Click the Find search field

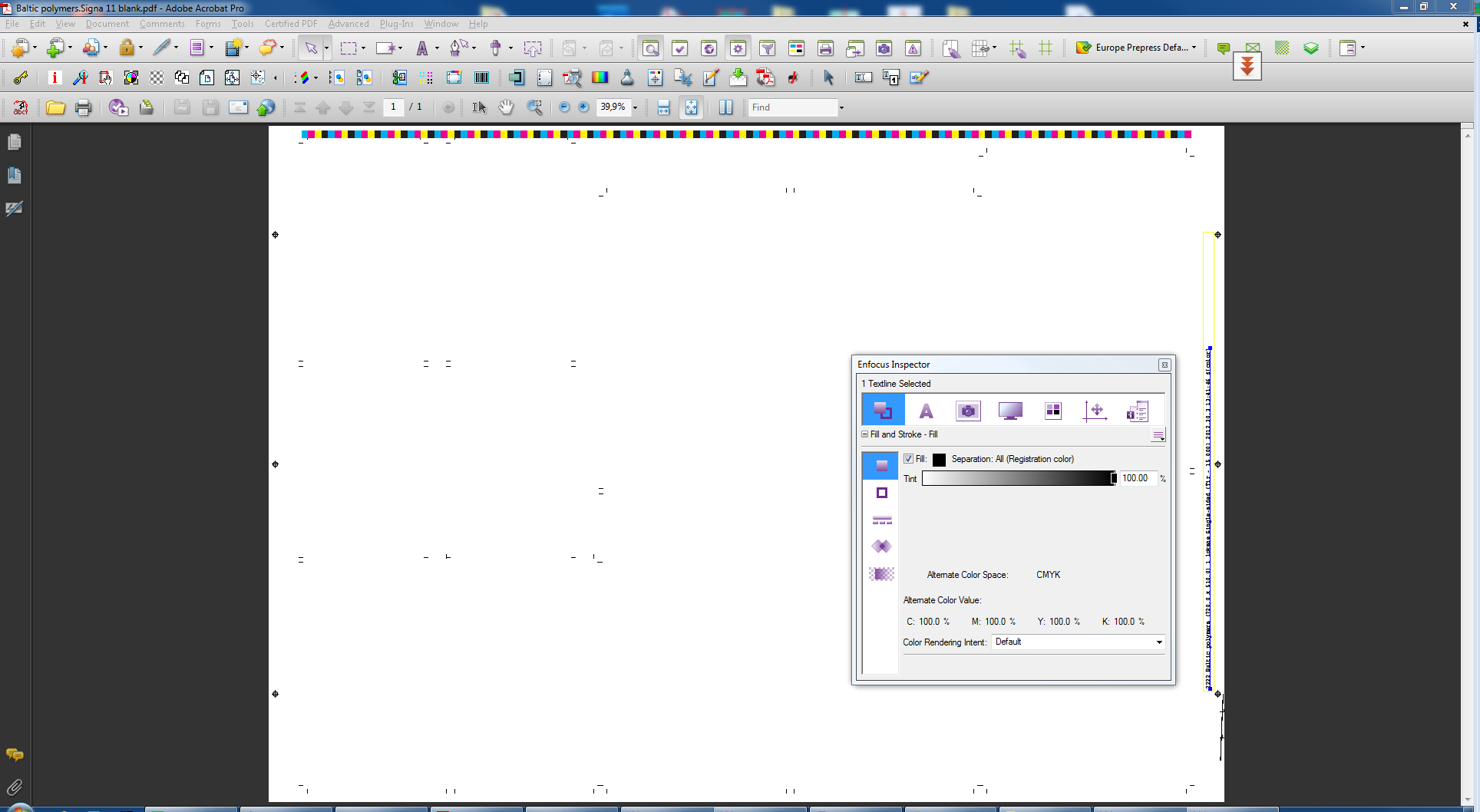pyautogui.click(x=793, y=107)
